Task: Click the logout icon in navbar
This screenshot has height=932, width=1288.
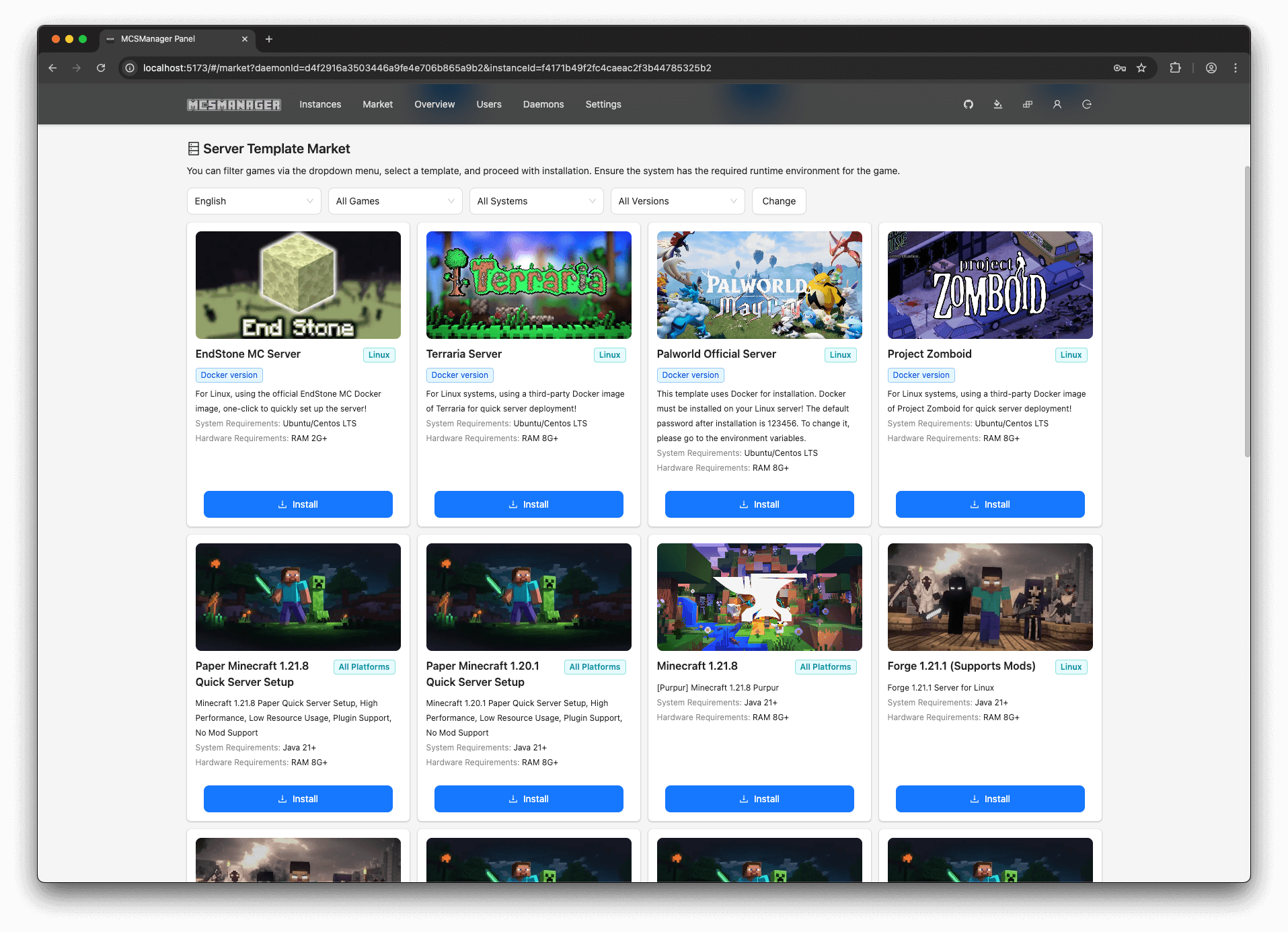Action: pos(1086,104)
